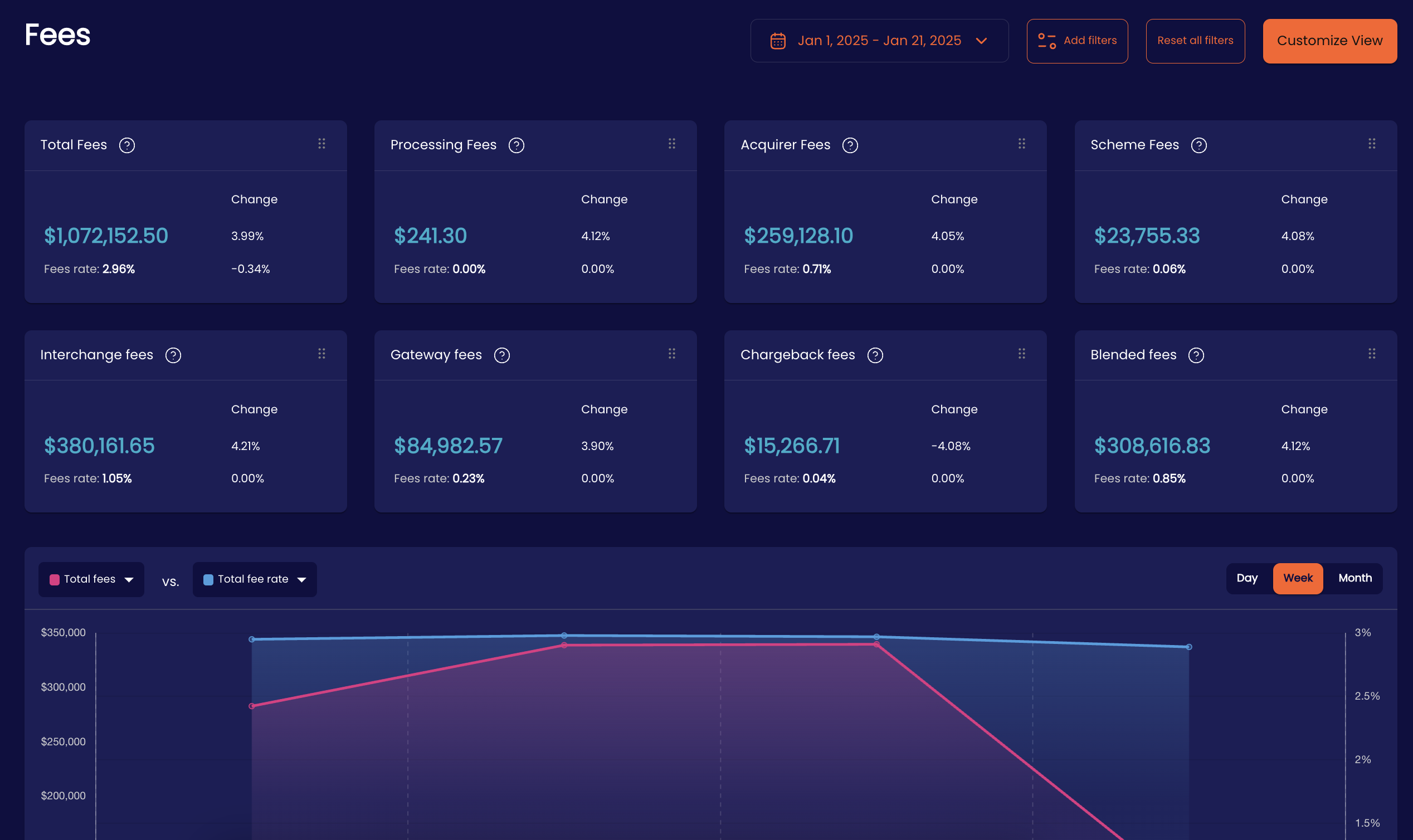
Task: Click the first pink data point on chart
Action: pos(252,706)
